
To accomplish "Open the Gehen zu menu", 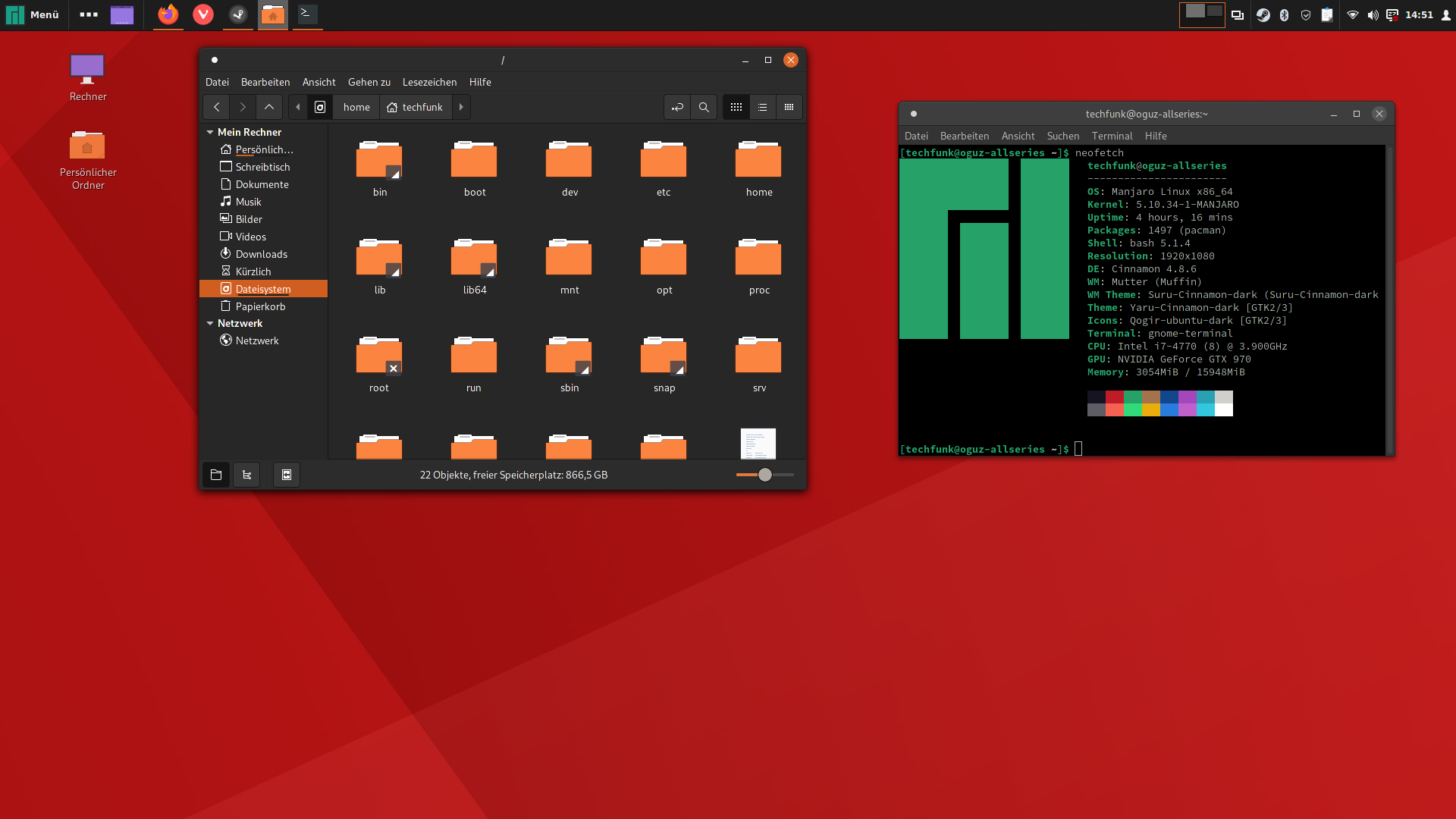I will pyautogui.click(x=369, y=82).
